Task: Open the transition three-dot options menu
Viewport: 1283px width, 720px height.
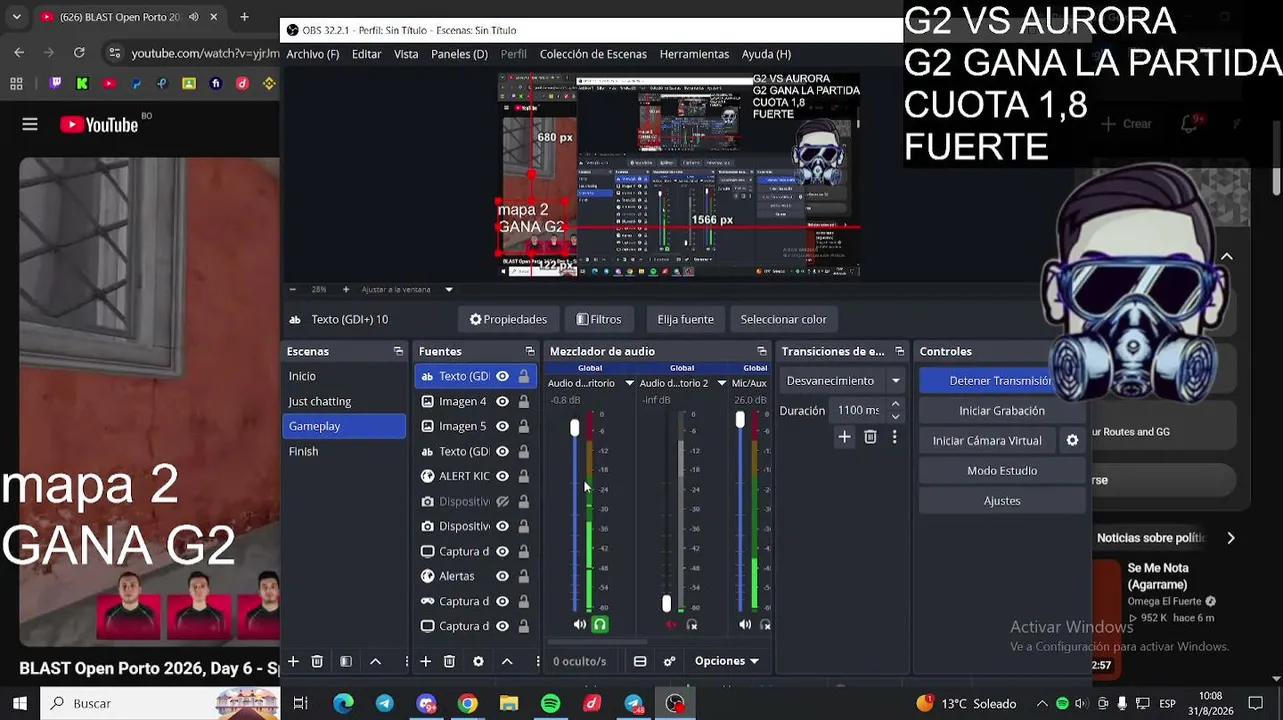Action: pyautogui.click(x=894, y=437)
